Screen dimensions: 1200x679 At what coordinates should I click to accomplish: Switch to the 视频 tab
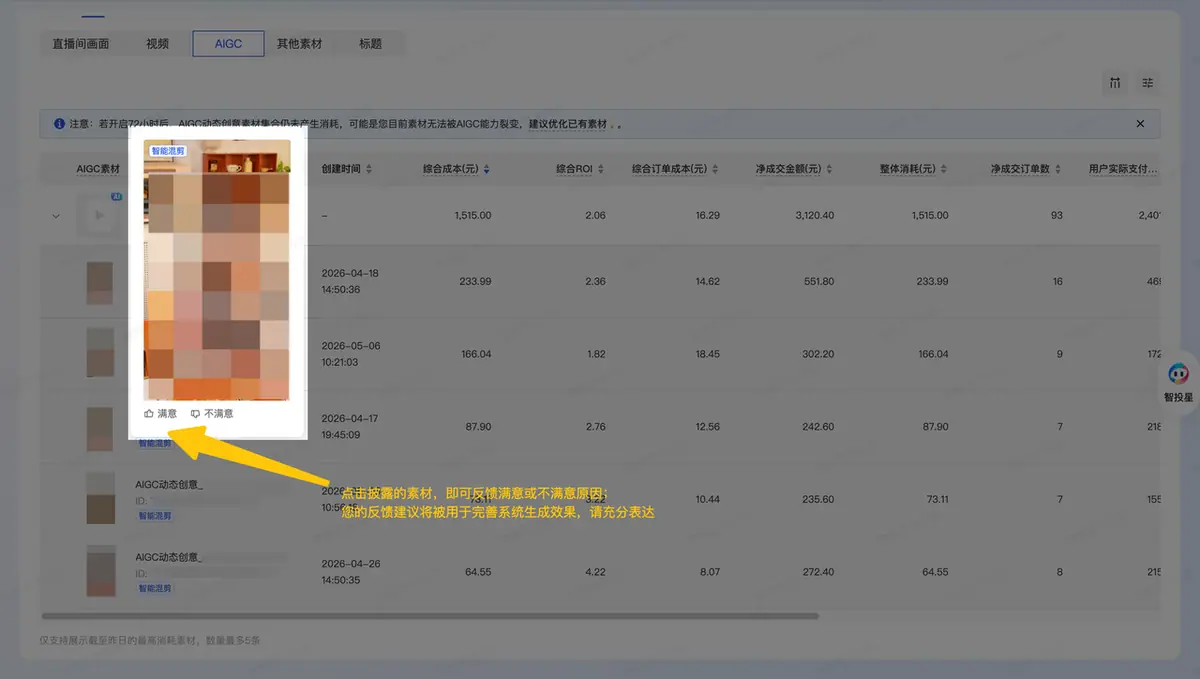tap(157, 44)
